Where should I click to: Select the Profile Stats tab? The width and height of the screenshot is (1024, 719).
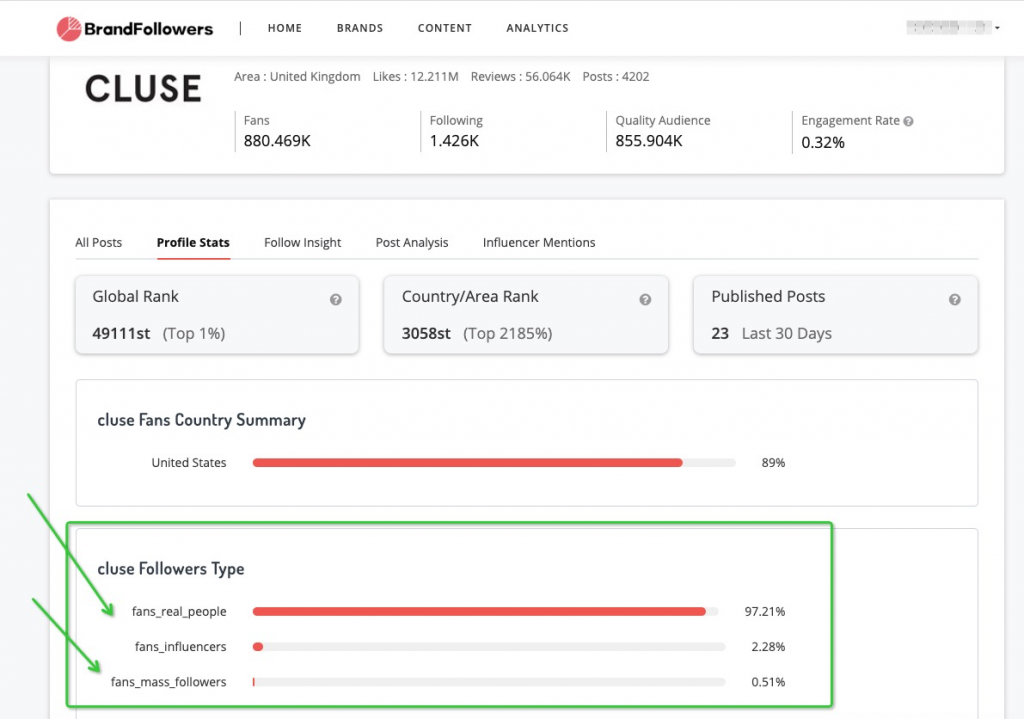[x=193, y=242]
